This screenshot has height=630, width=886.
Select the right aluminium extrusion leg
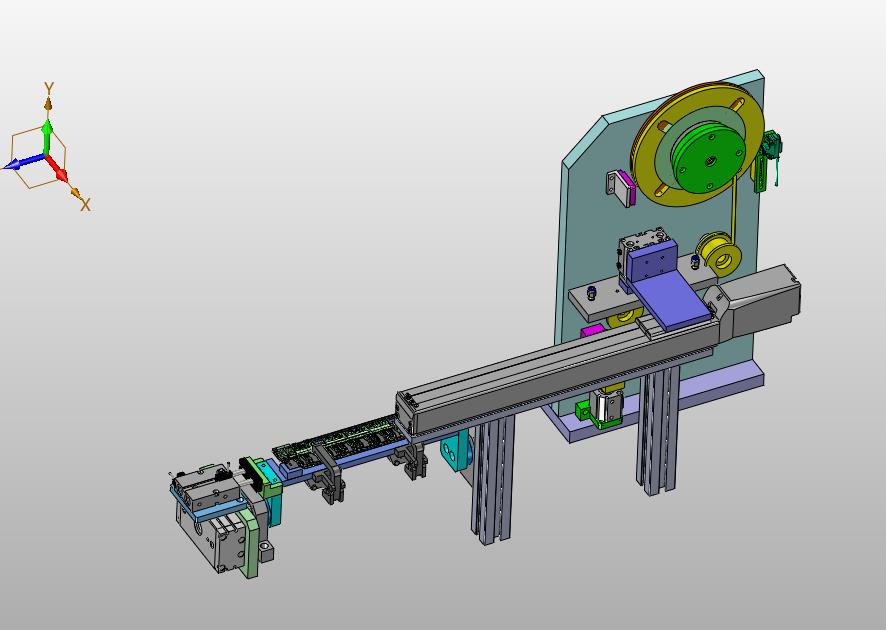click(x=658, y=431)
